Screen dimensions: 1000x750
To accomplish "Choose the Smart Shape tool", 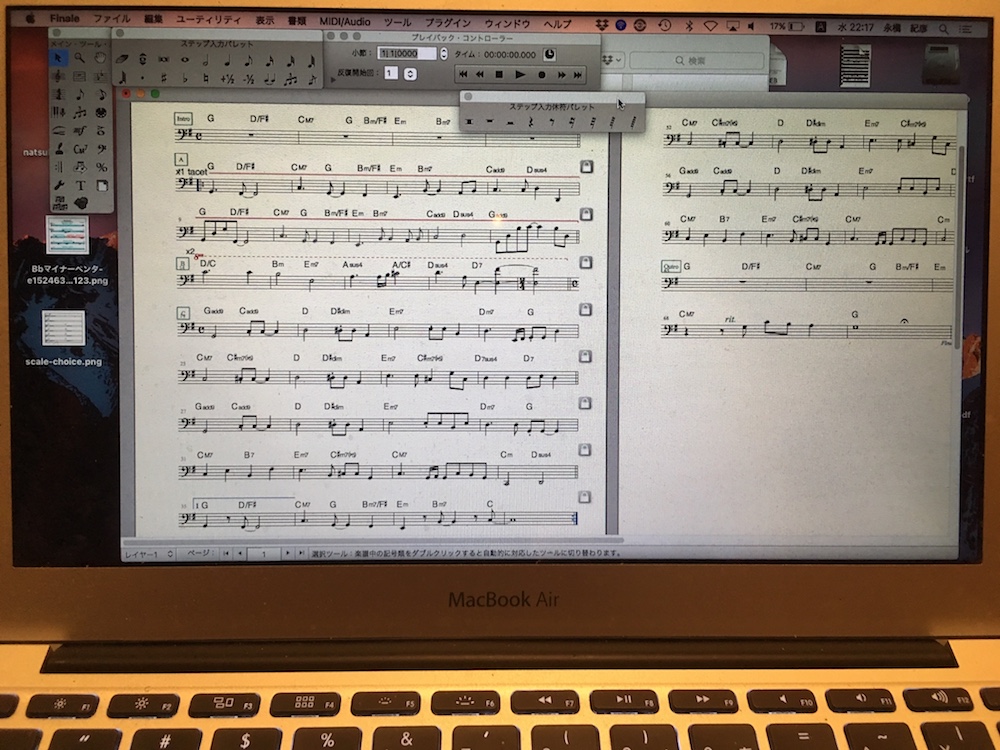I will click(x=59, y=131).
